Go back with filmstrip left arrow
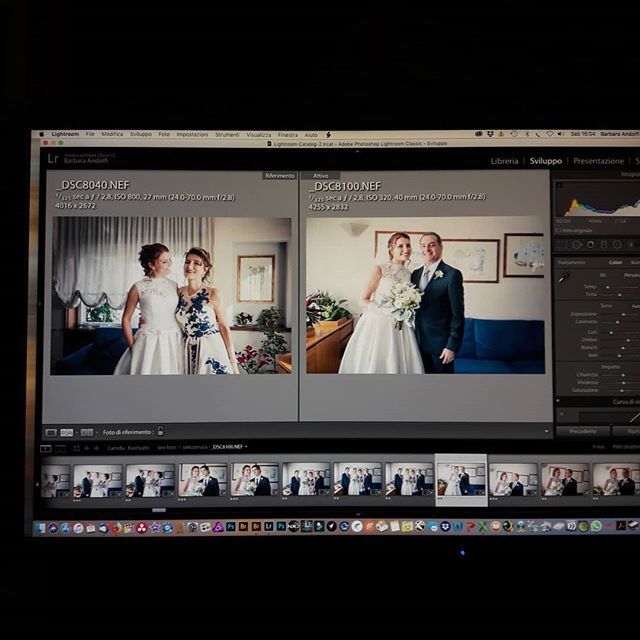This screenshot has height=640, width=640. point(87,448)
